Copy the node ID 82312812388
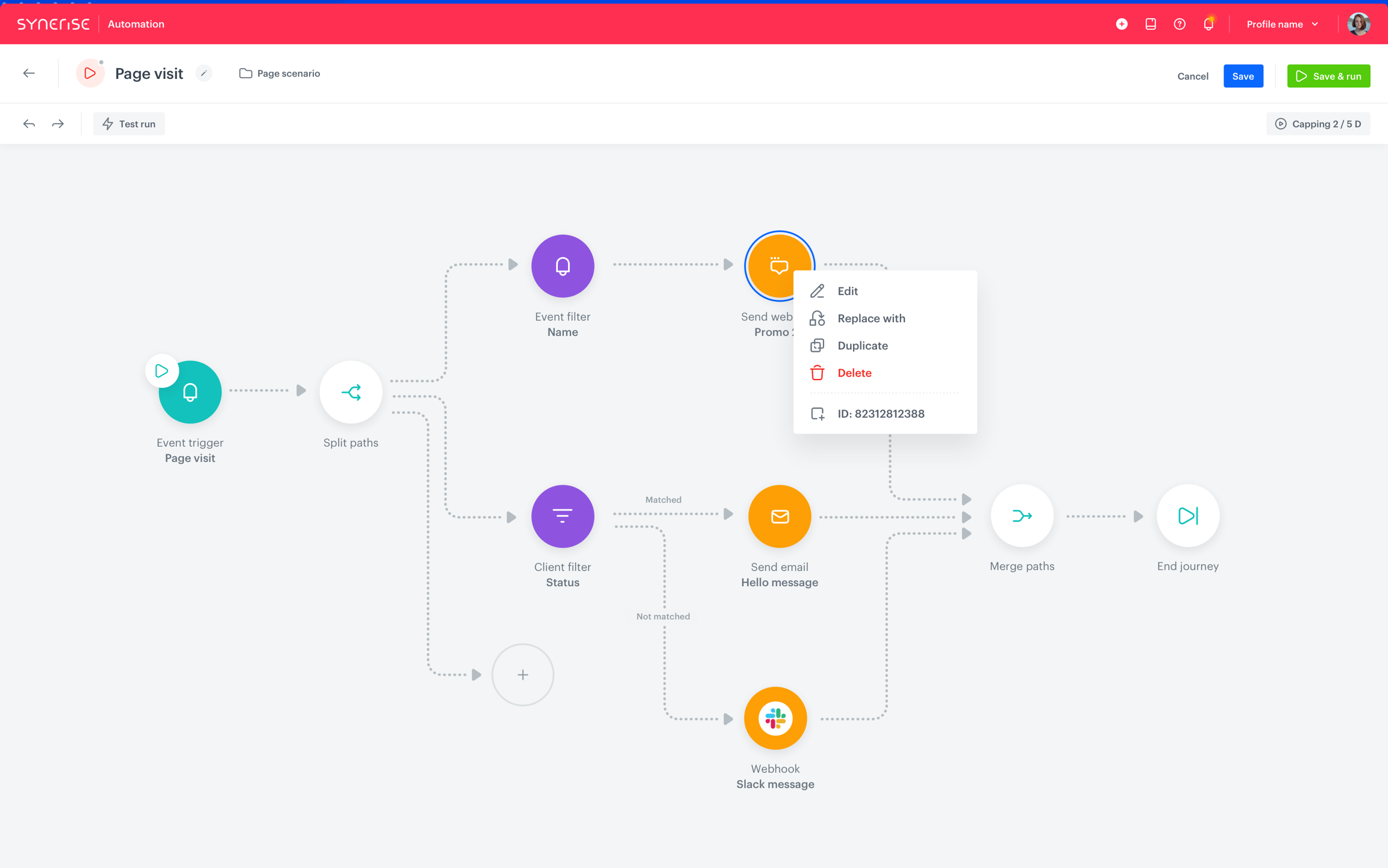Viewport: 1388px width, 868px height. (880, 414)
